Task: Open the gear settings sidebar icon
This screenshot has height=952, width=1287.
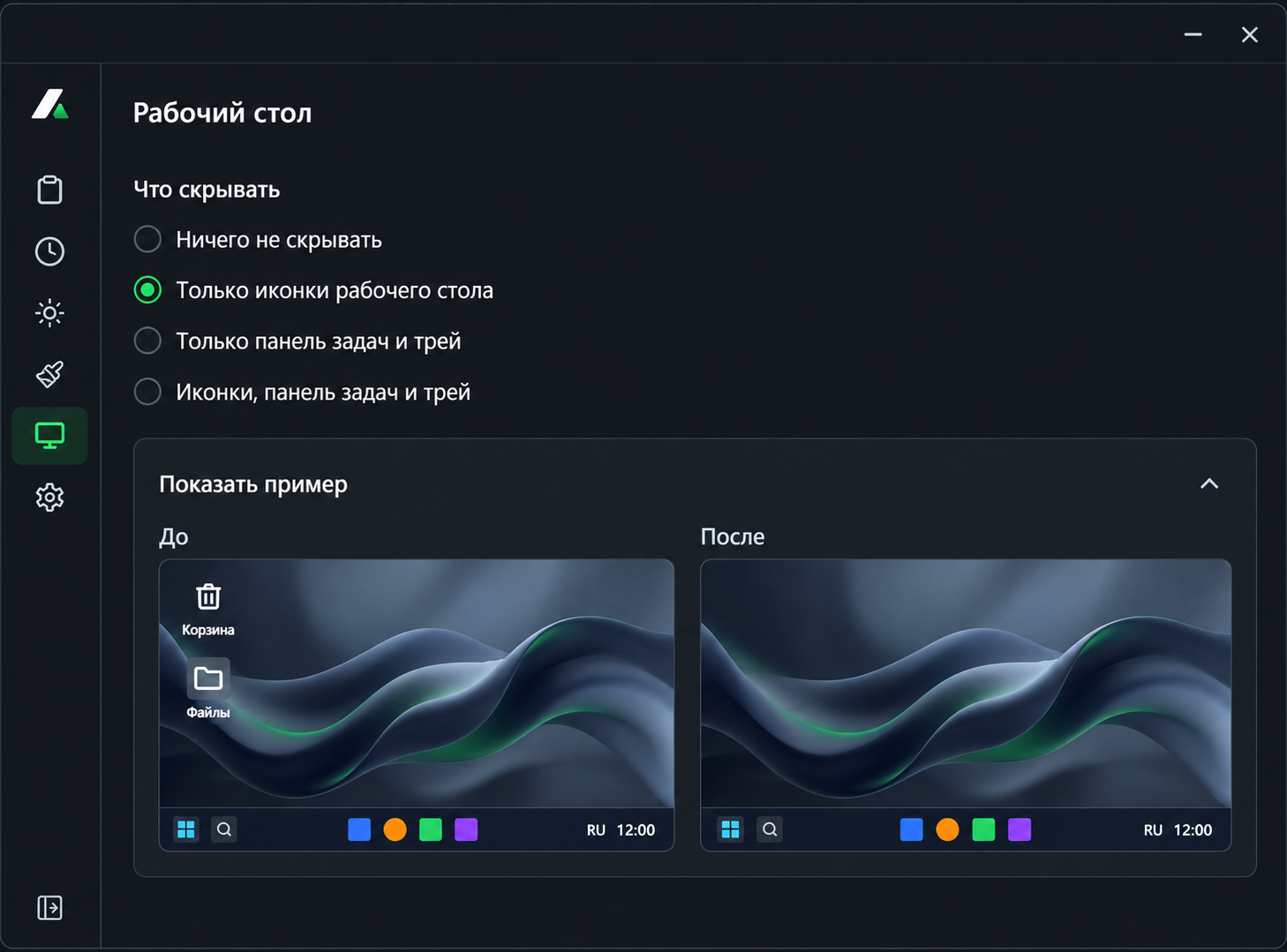Action: coord(49,498)
